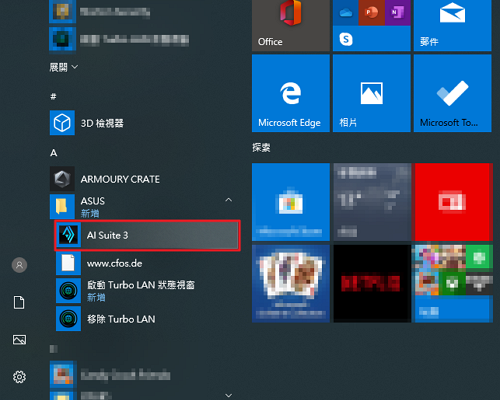The width and height of the screenshot is (500, 400).
Task: Select 移除 Turbo LAN uninstall entry
Action: pyautogui.click(x=147, y=319)
